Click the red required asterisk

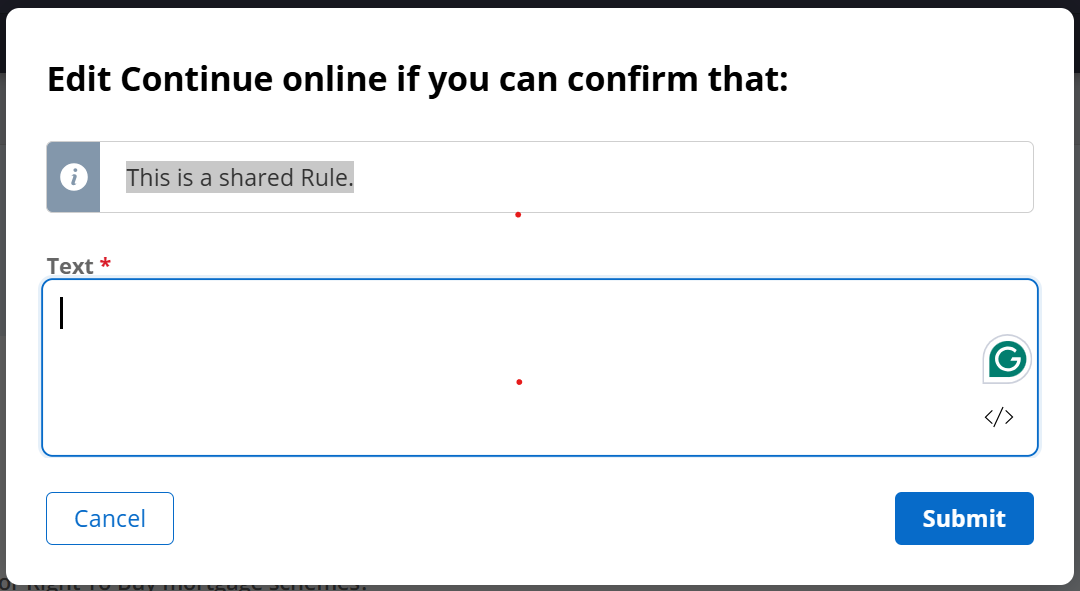(105, 265)
